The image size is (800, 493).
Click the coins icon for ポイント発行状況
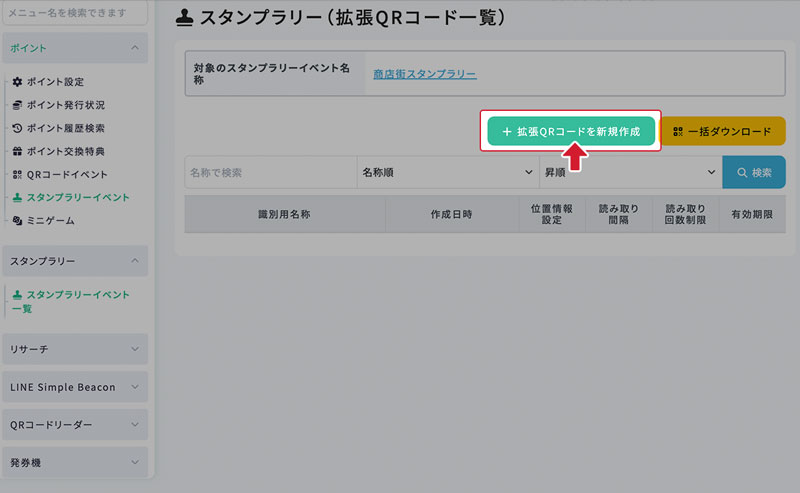tap(17, 105)
